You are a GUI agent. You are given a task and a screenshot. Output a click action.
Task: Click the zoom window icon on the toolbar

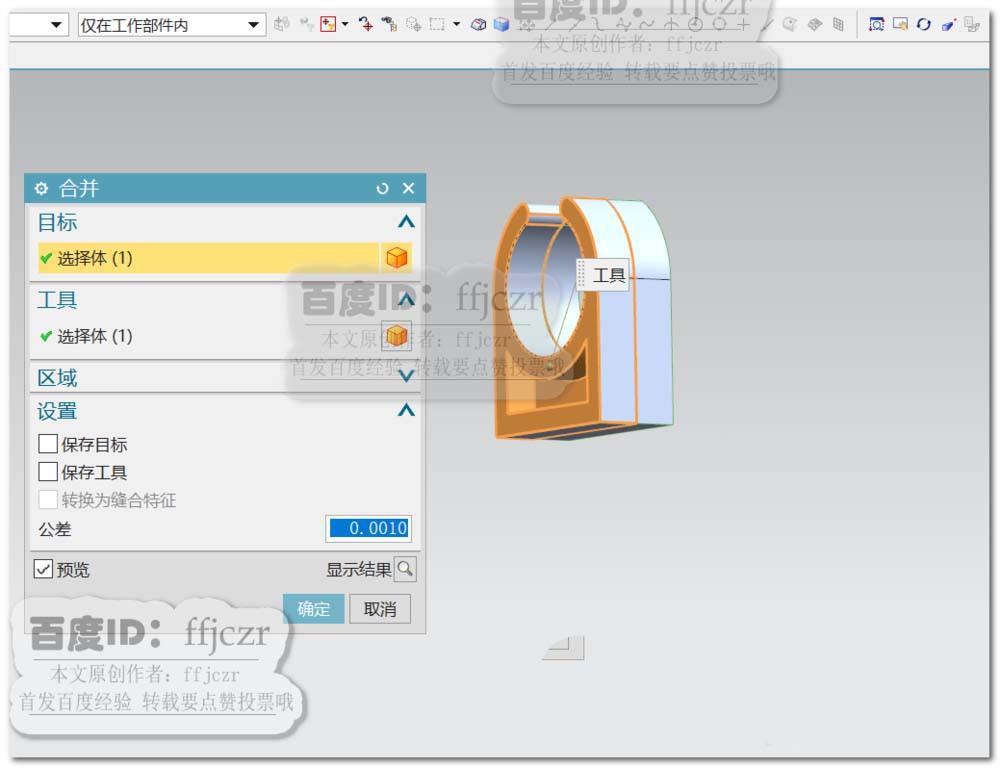(877, 24)
